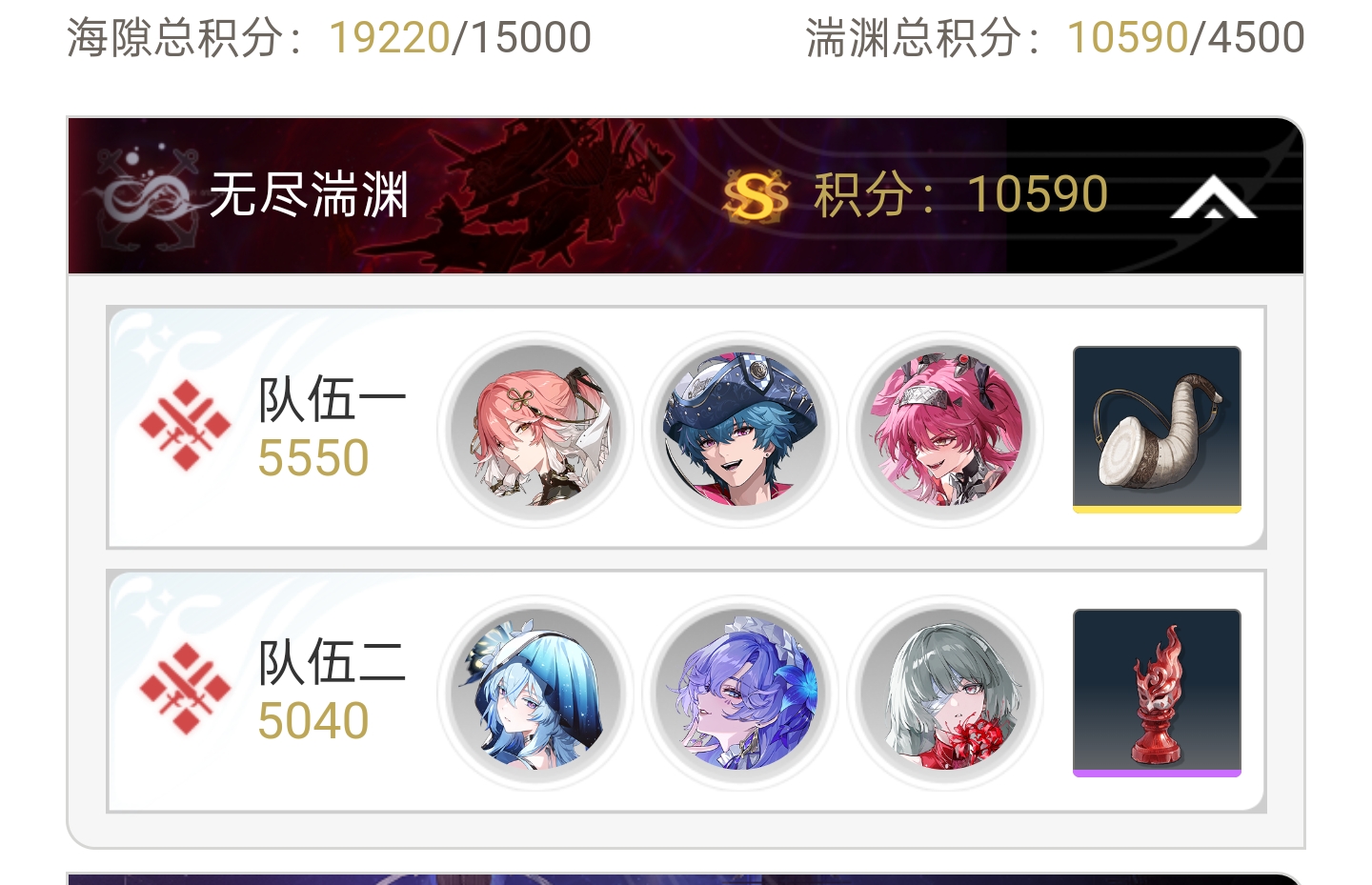Select the purple-haired maid character avatar

click(740, 693)
